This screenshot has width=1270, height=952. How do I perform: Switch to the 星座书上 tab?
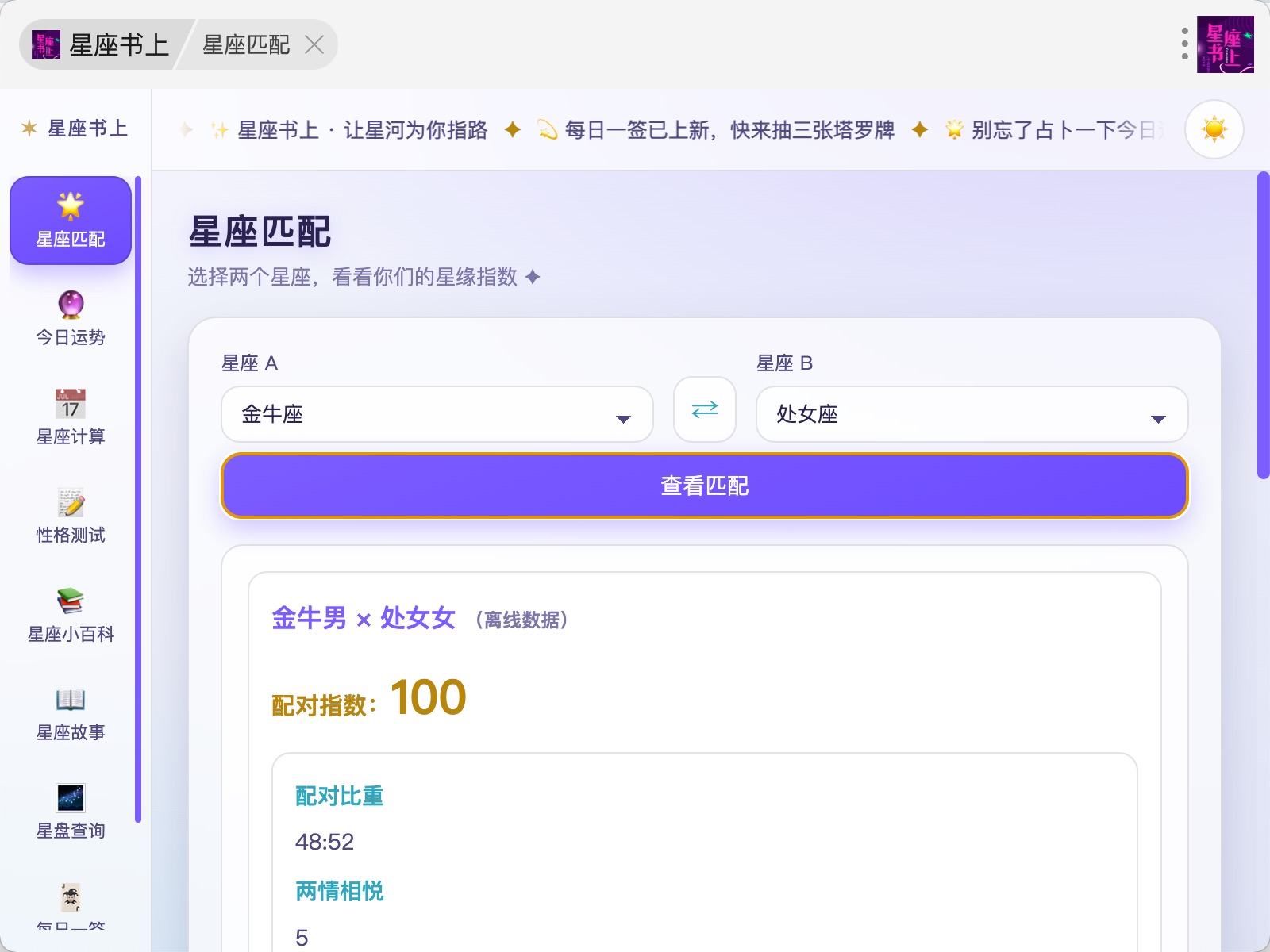click(102, 44)
